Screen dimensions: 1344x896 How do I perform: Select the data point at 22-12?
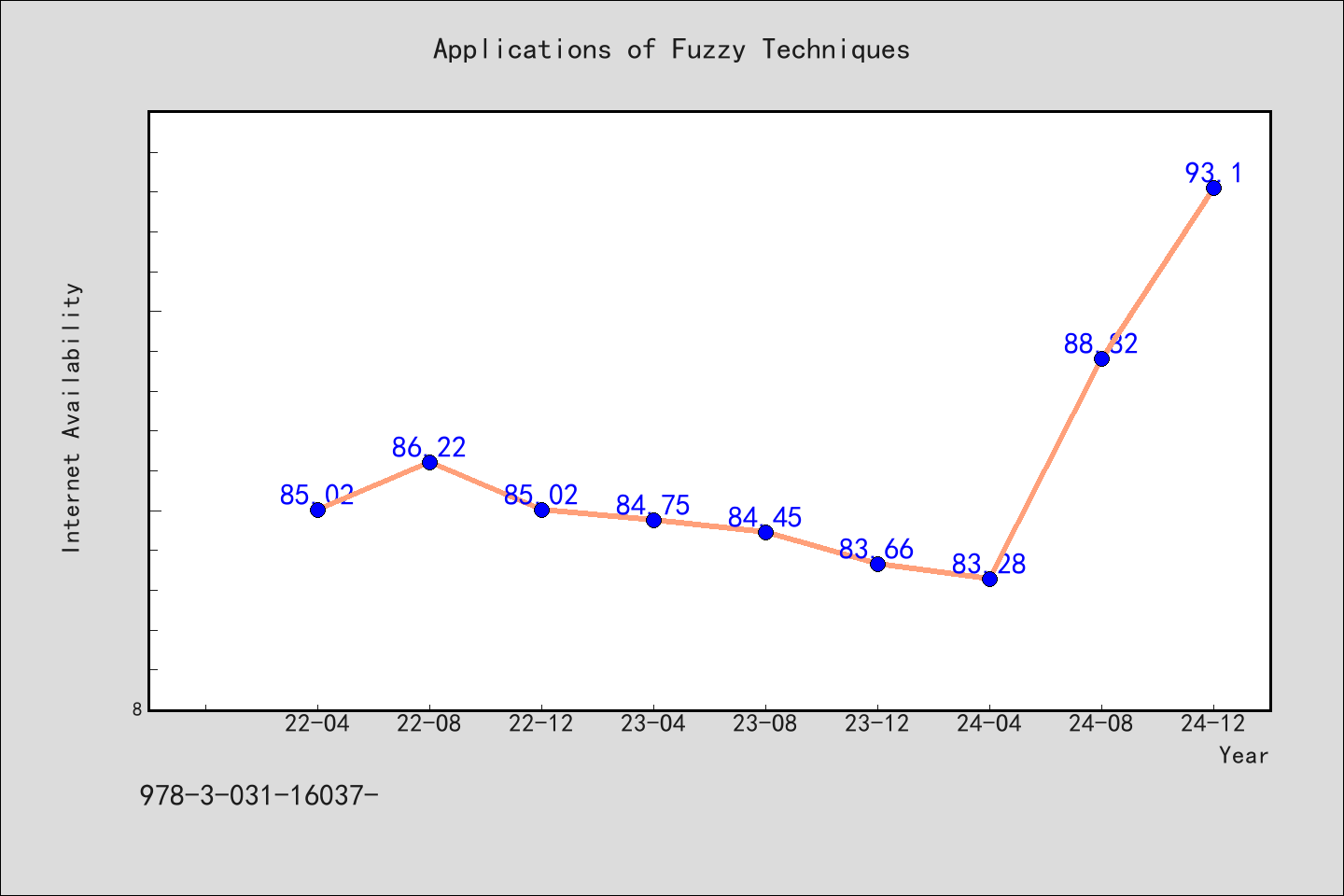541,510
